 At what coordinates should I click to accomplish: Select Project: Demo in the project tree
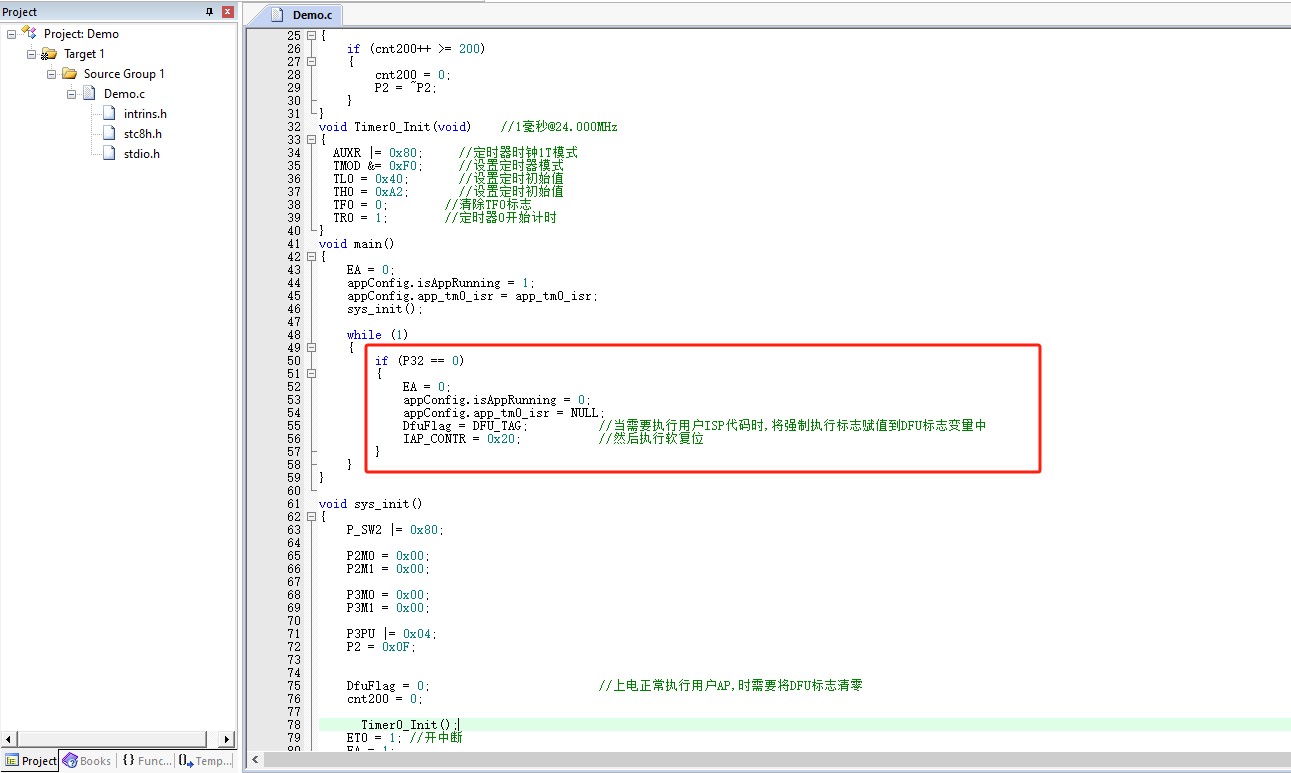coord(81,34)
